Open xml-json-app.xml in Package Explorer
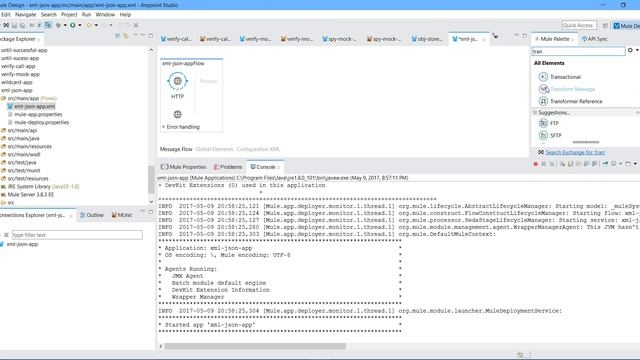The height and width of the screenshot is (360, 640). (x=31, y=106)
